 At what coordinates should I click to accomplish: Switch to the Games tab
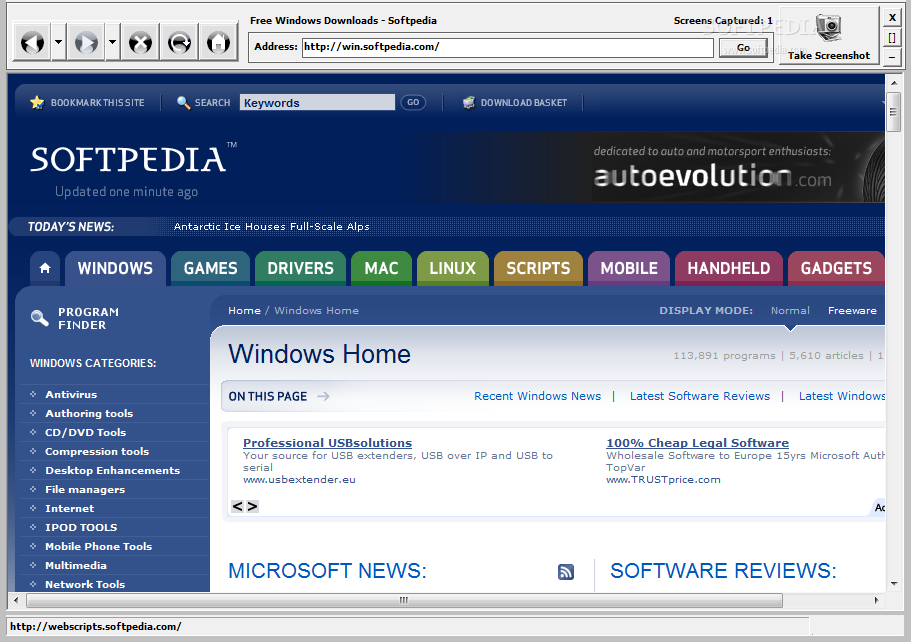tap(210, 268)
